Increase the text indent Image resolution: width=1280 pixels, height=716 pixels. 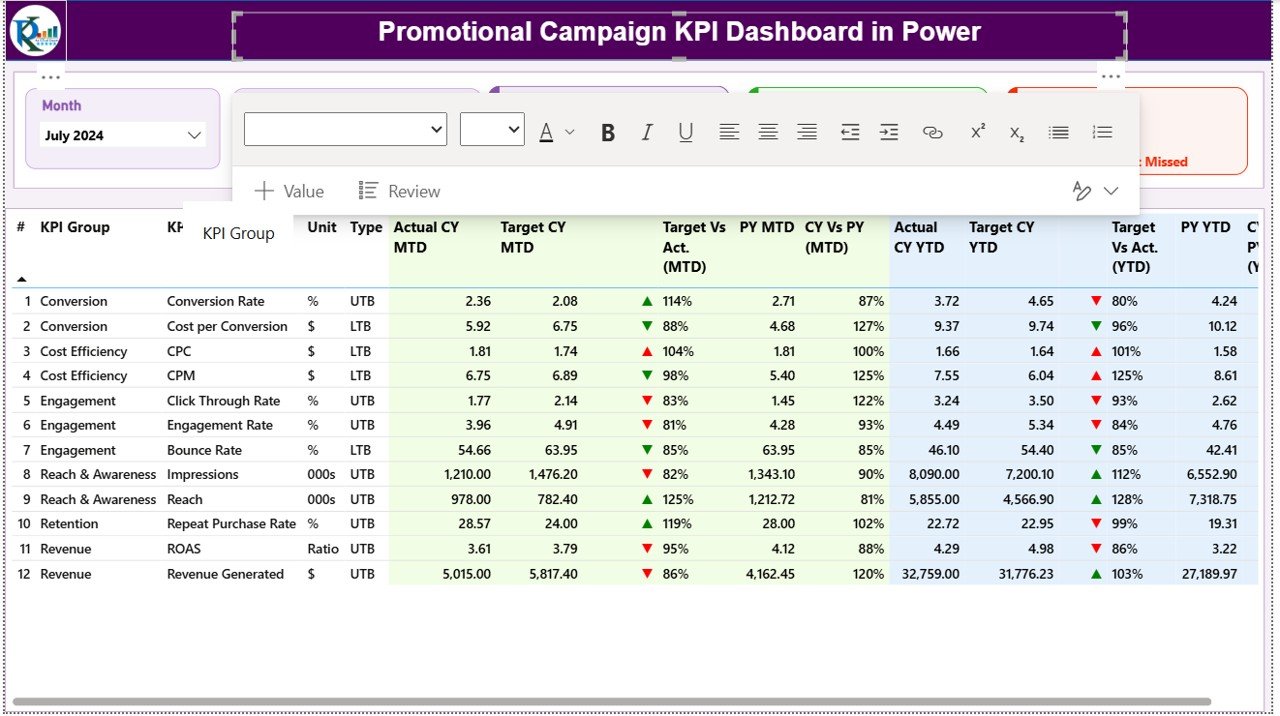click(x=889, y=131)
